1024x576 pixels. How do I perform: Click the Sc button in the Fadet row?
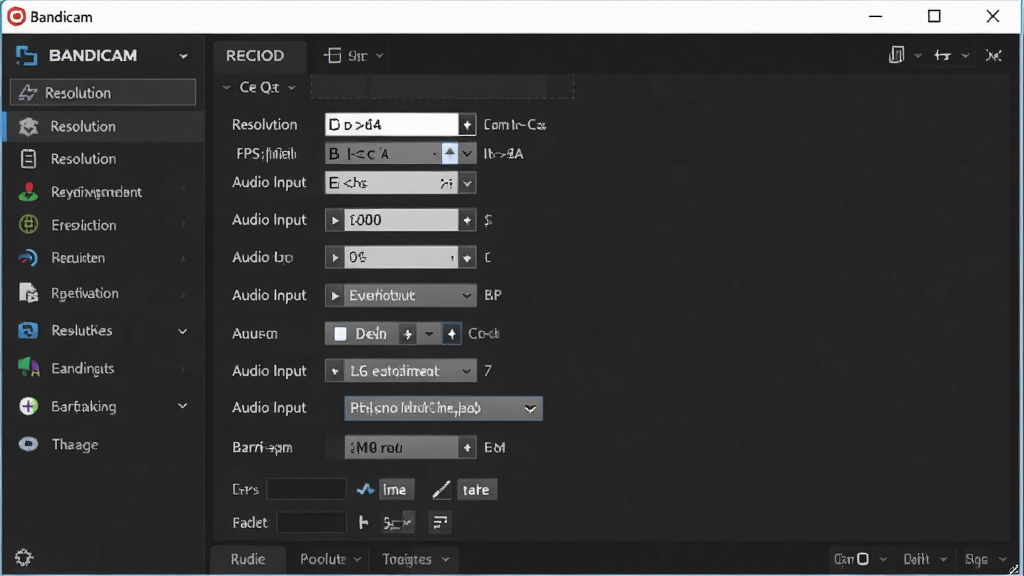click(x=397, y=522)
